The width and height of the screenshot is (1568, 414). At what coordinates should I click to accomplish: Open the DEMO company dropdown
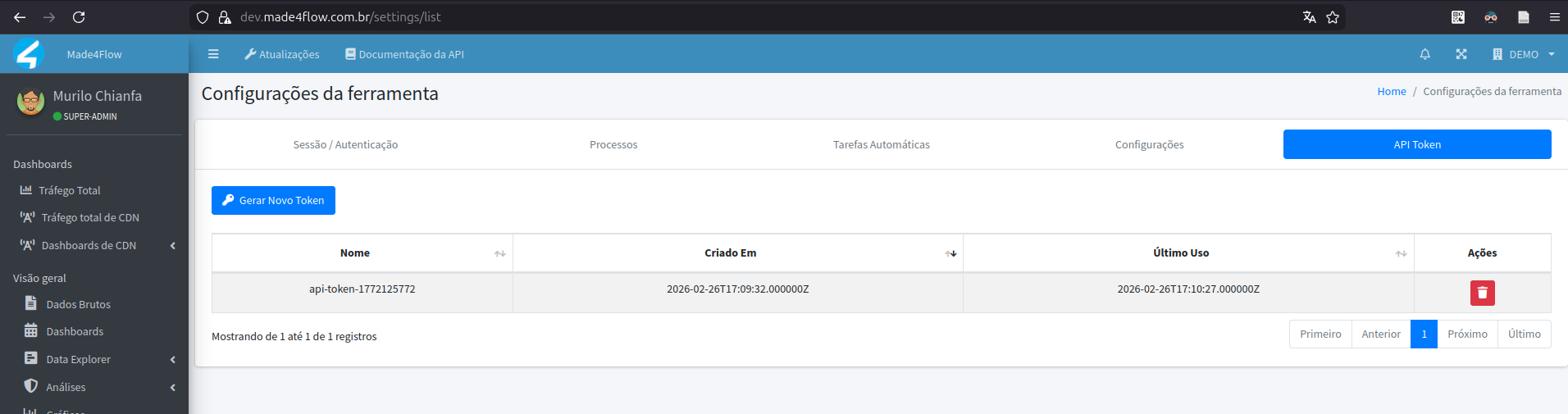pyautogui.click(x=1524, y=54)
